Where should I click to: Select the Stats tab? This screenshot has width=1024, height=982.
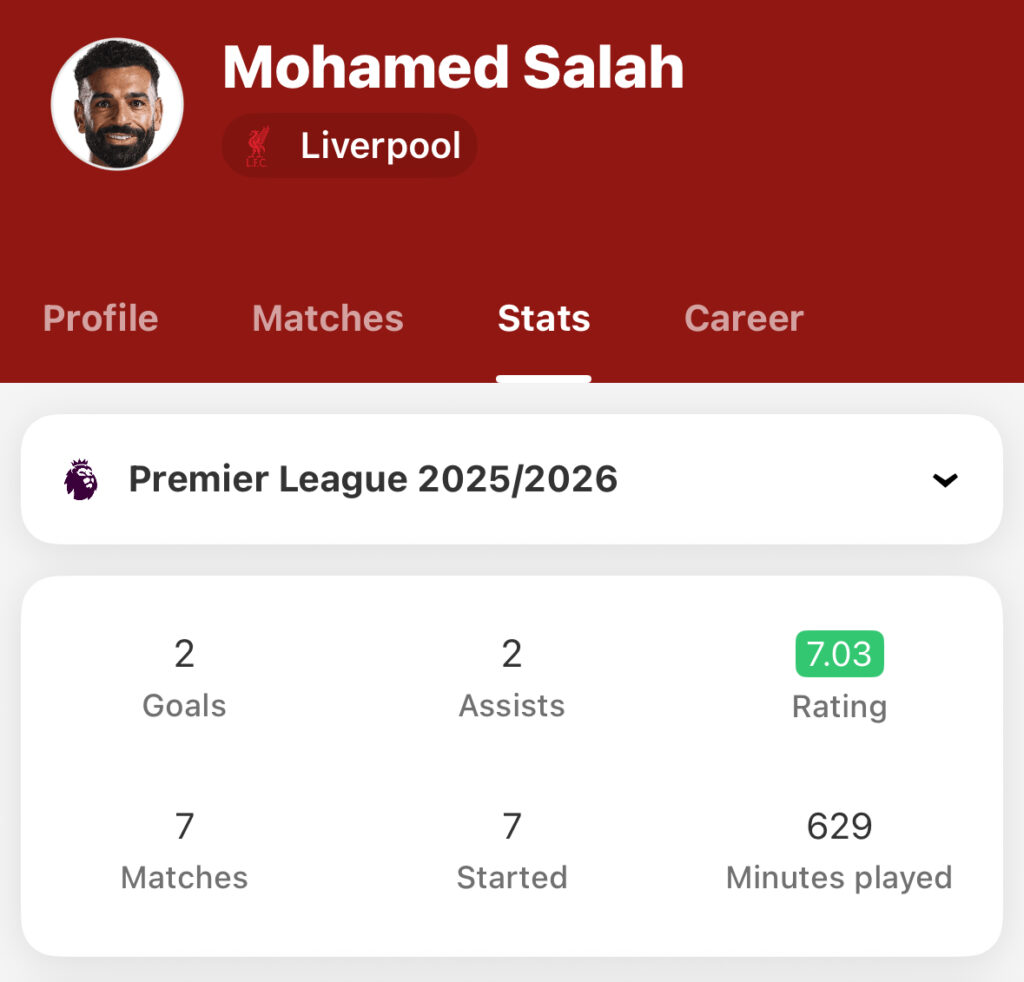pyautogui.click(x=544, y=319)
